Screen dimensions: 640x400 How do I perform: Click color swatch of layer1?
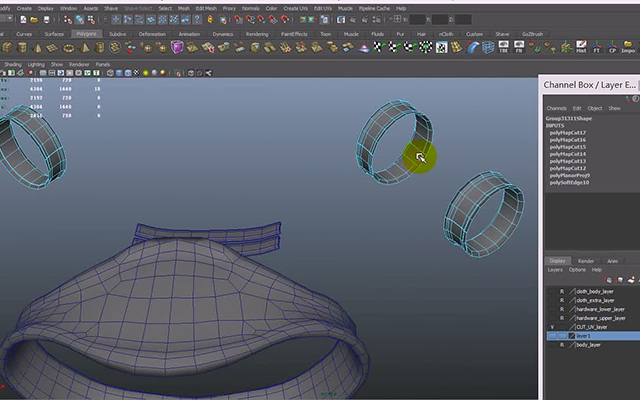pos(571,336)
